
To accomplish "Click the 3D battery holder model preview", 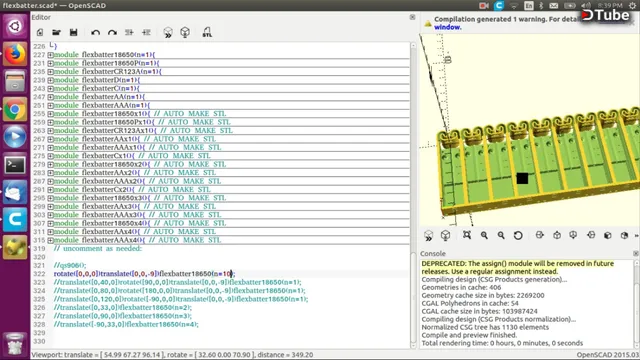I will [539, 163].
